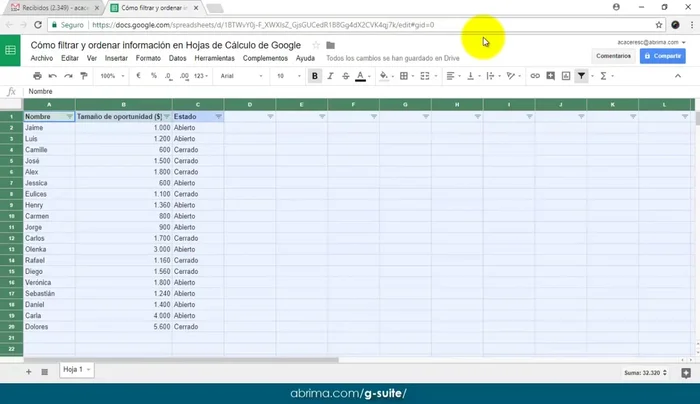The width and height of the screenshot is (700, 404).
Task: Click the print icon in toolbar
Action: tap(37, 75)
